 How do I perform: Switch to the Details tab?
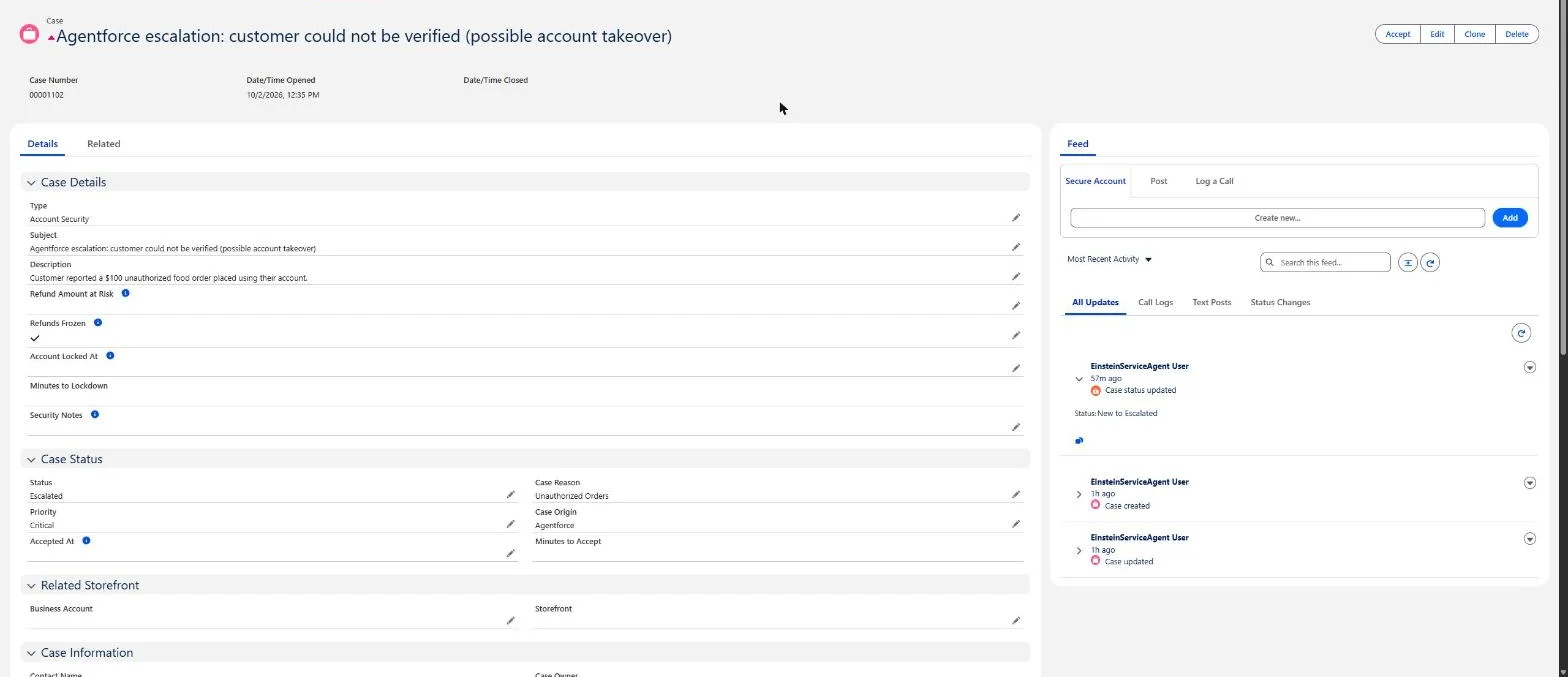42,144
